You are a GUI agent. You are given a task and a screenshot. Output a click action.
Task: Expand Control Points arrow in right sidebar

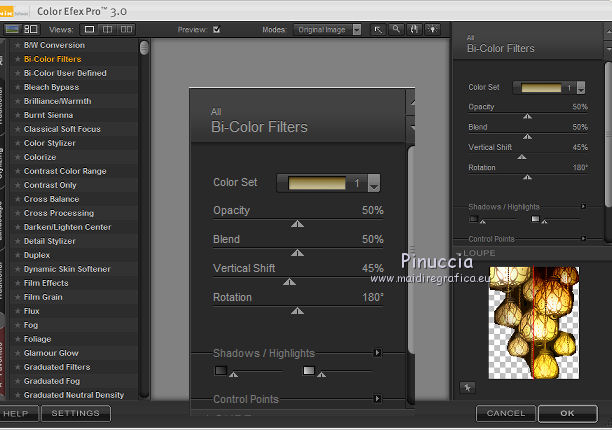tap(584, 238)
